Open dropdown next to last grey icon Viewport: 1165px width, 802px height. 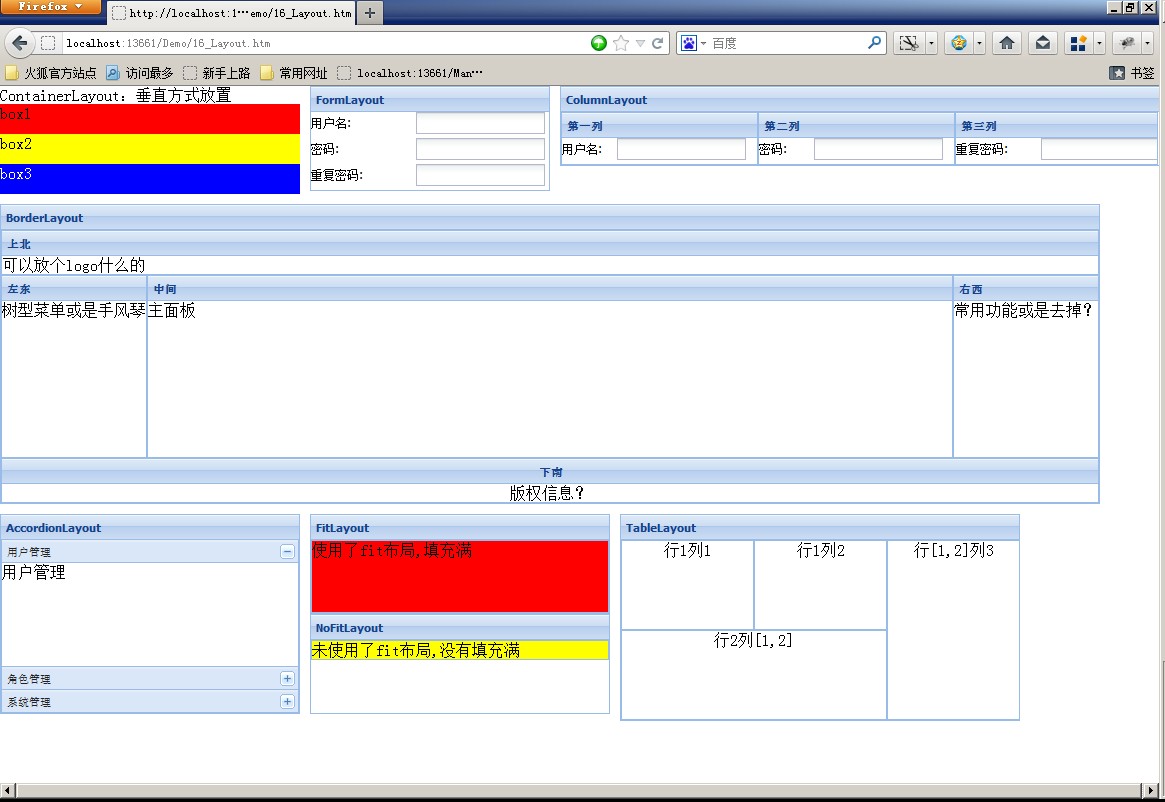pos(1147,43)
